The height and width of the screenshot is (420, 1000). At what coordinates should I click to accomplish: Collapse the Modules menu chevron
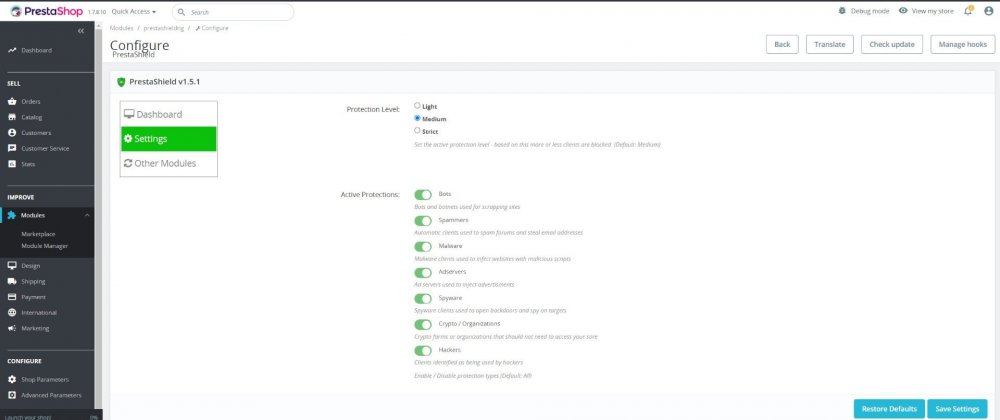[x=87, y=215]
